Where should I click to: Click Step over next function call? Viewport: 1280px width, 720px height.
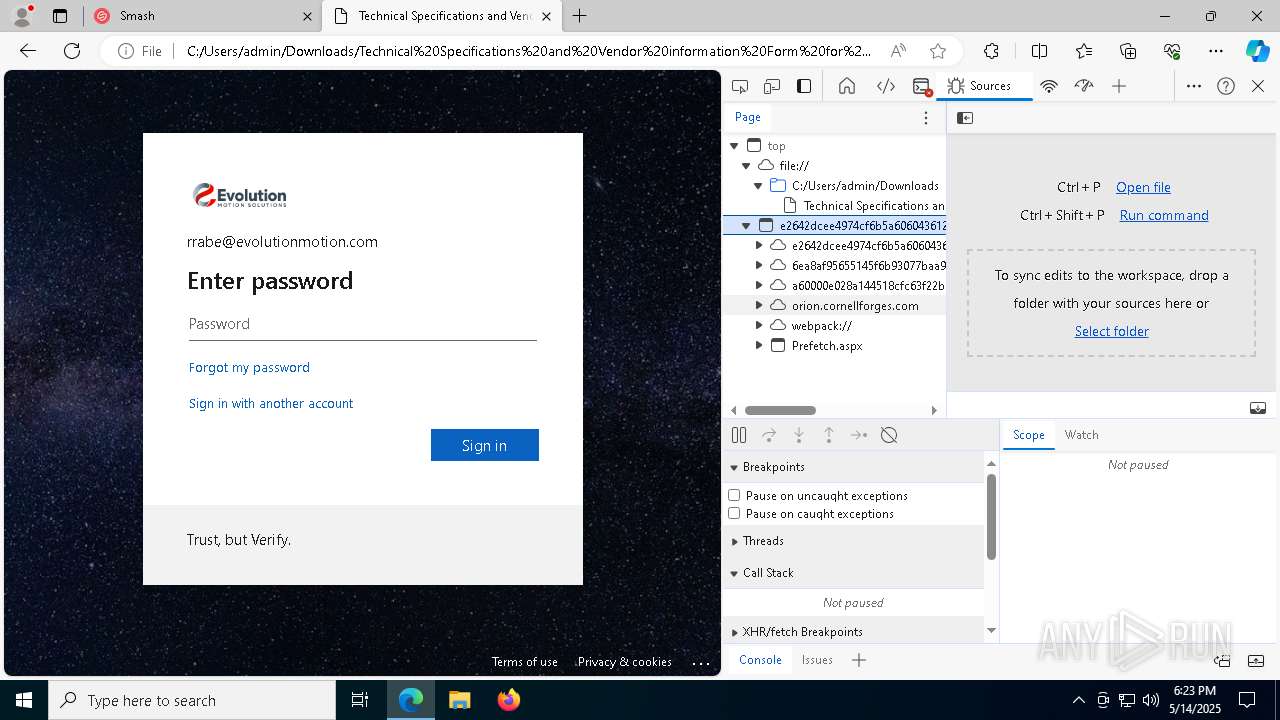tap(769, 435)
